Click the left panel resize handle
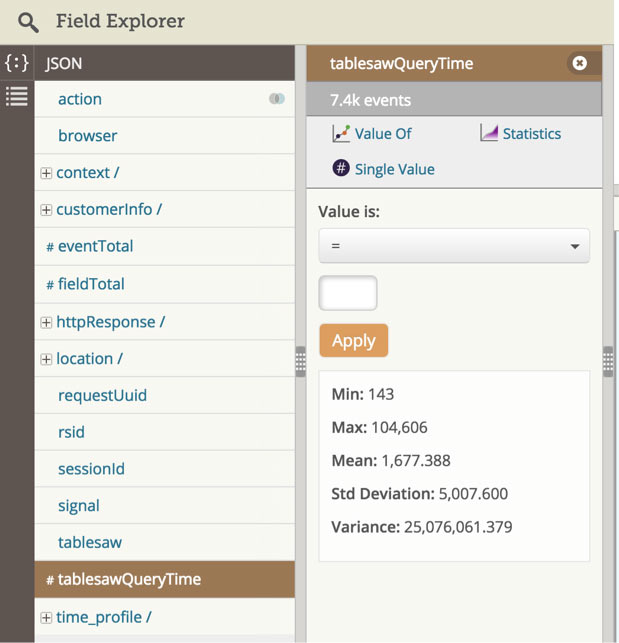 click(300, 361)
